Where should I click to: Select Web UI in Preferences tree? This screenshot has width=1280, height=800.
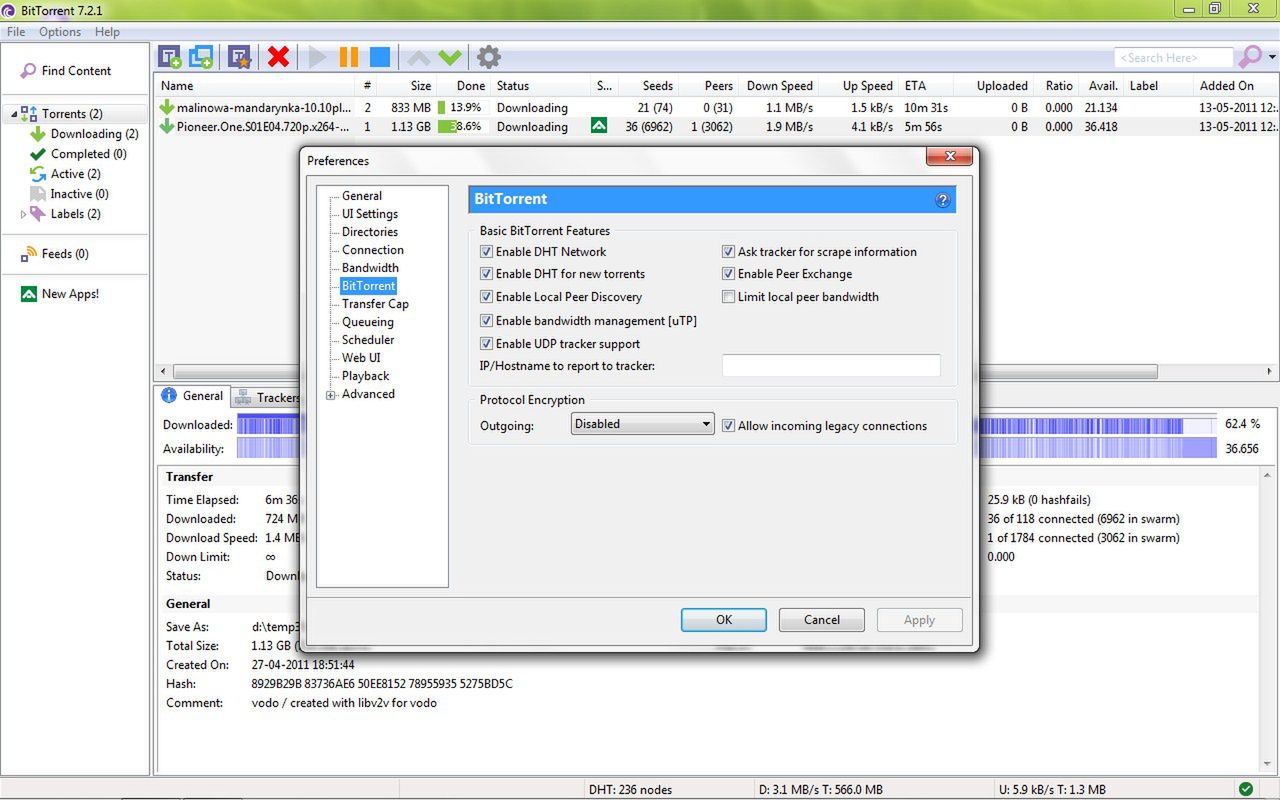[x=361, y=358]
